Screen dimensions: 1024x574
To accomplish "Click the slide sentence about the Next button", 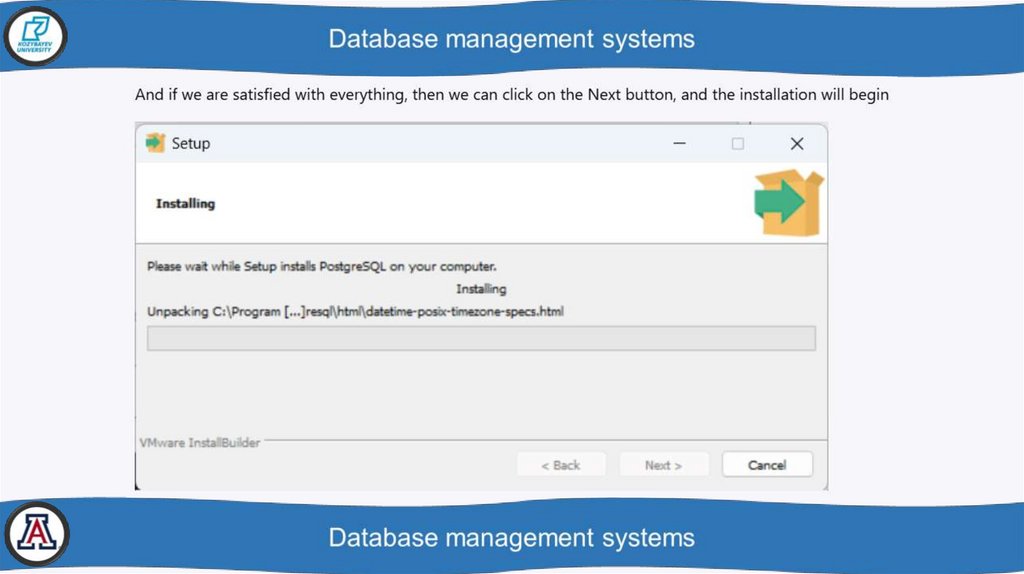I will coord(512,95).
